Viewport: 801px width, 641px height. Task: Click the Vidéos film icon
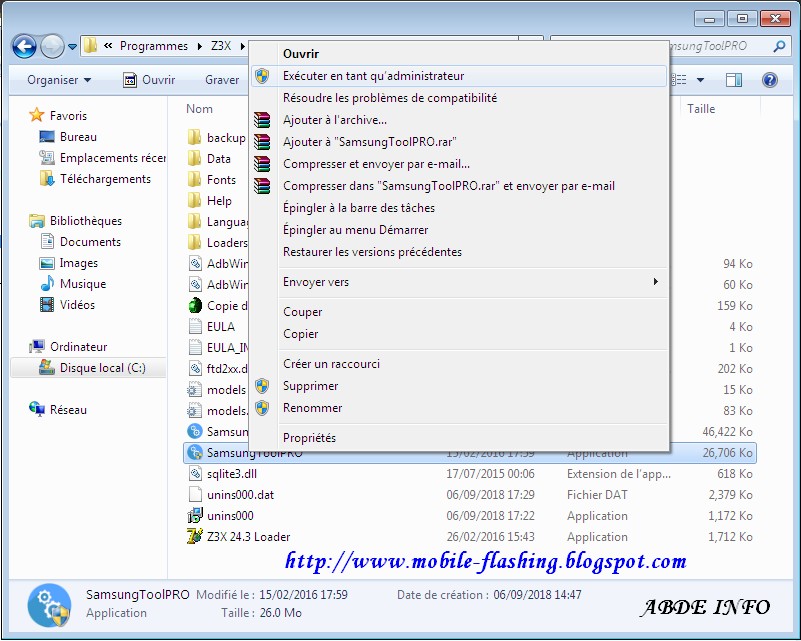point(47,304)
